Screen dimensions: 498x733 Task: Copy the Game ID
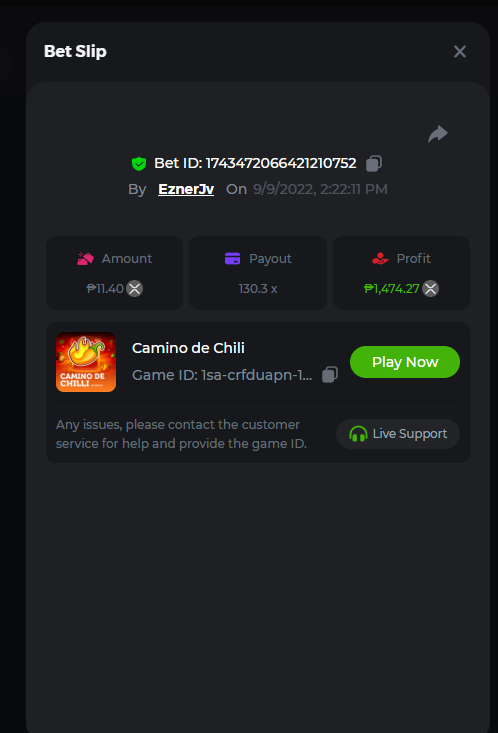click(x=330, y=374)
